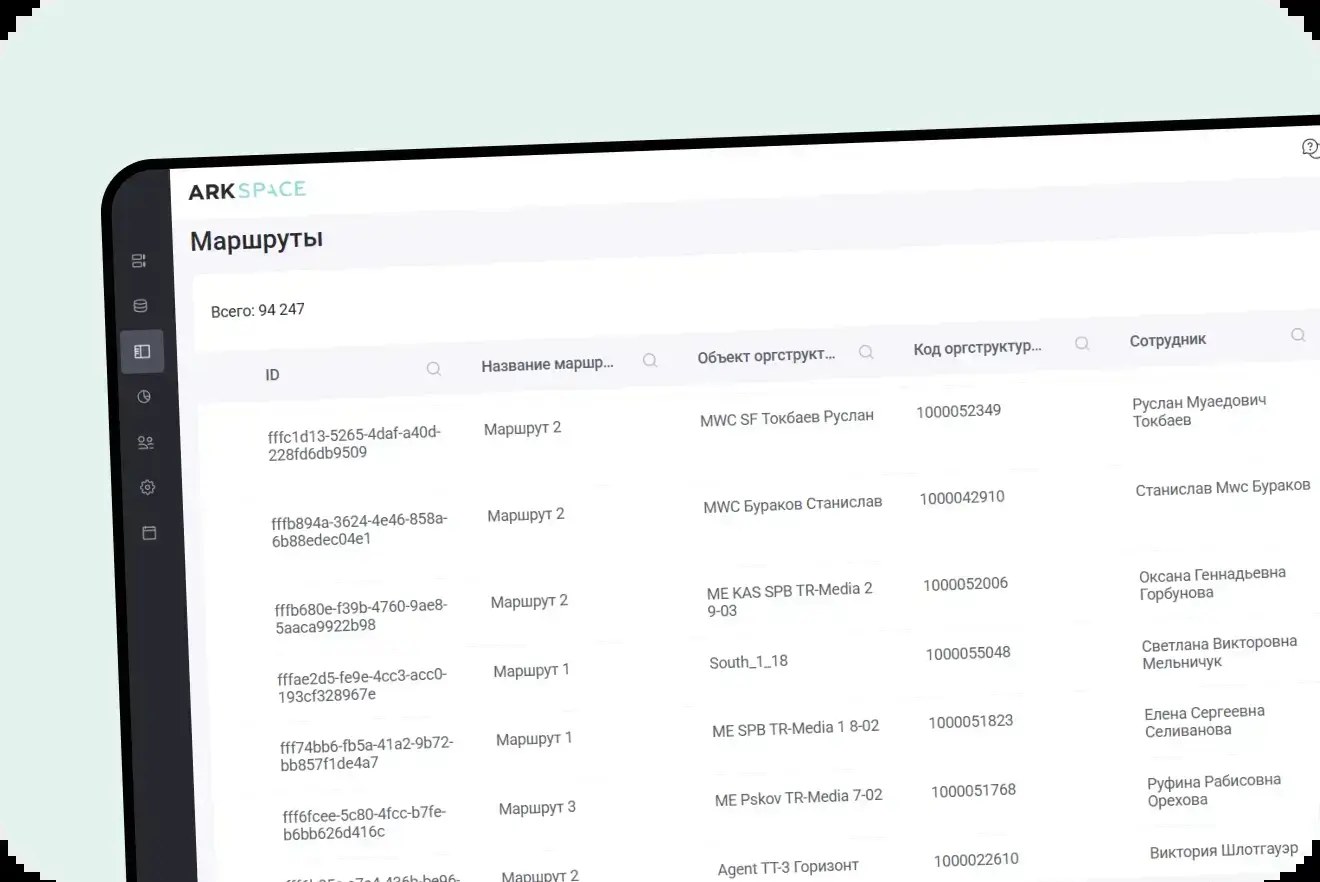Select ID fff6fcee-5c80-4fcc-b7fe-b6bb626d416c
Viewport: 1320px width, 882px height.
coord(364,822)
